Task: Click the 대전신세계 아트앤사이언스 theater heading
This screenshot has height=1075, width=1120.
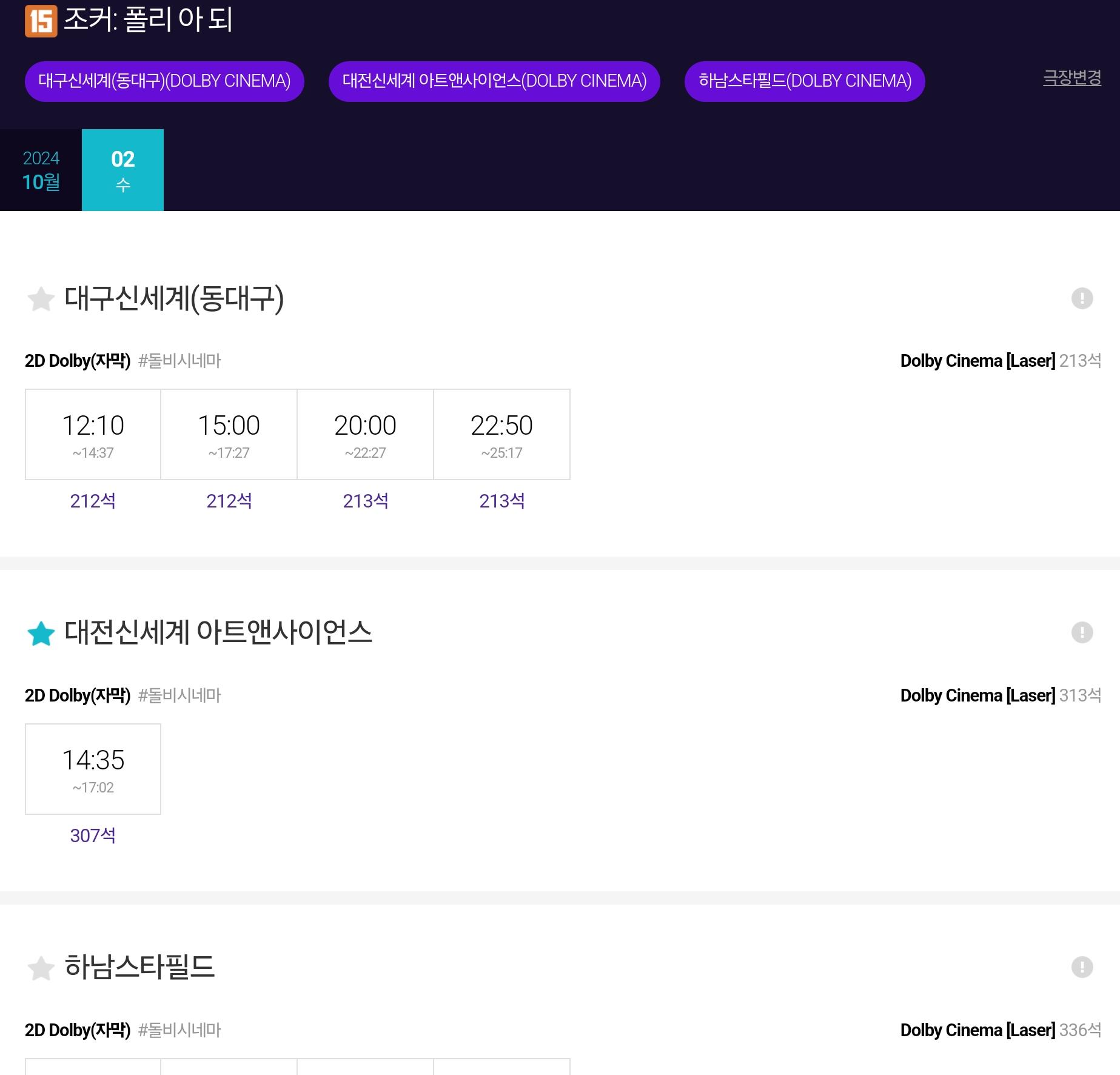Action: pos(218,632)
